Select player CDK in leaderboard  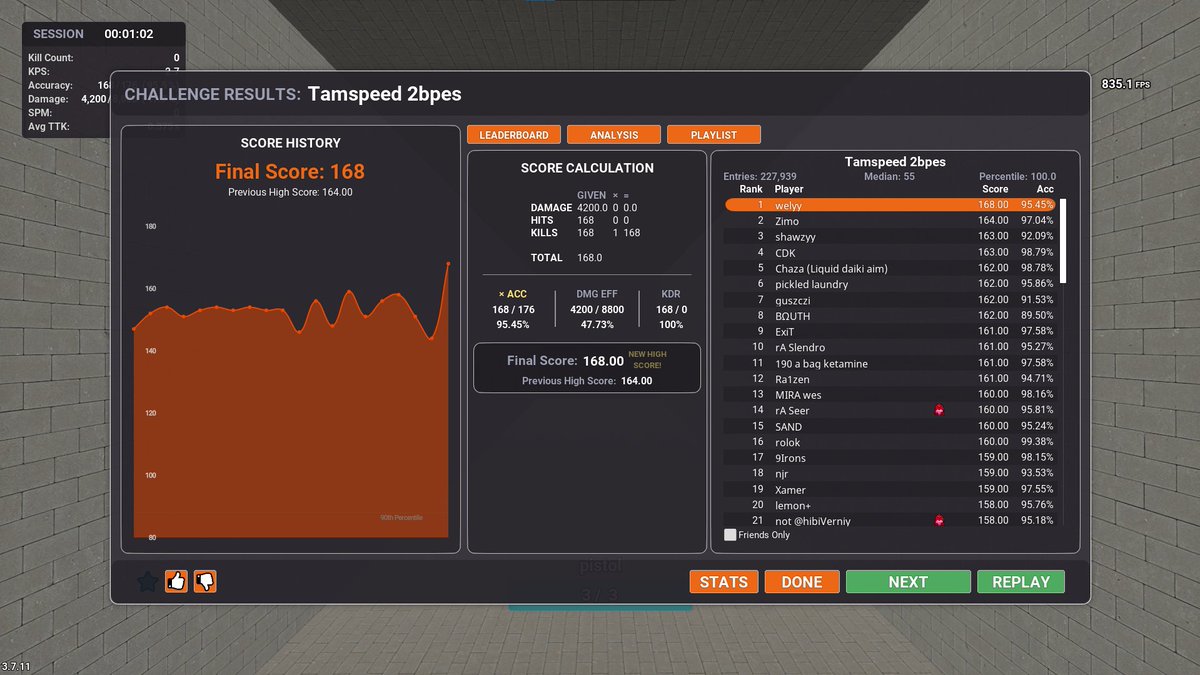(x=891, y=253)
